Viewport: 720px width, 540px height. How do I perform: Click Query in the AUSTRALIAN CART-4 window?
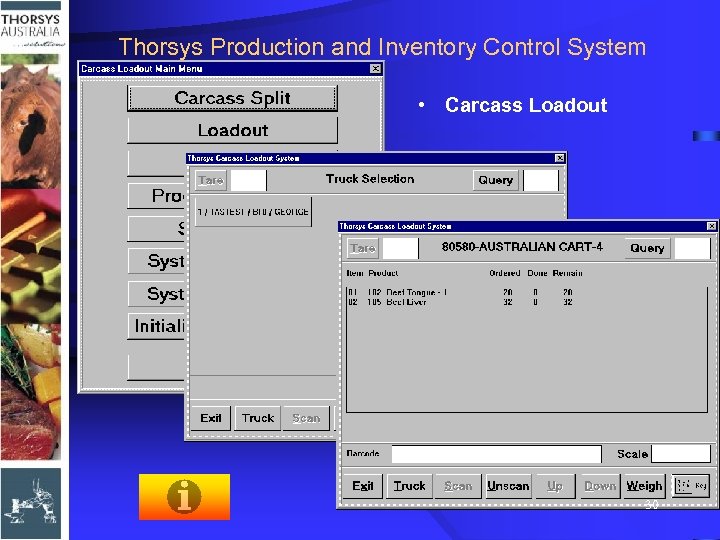click(x=647, y=248)
